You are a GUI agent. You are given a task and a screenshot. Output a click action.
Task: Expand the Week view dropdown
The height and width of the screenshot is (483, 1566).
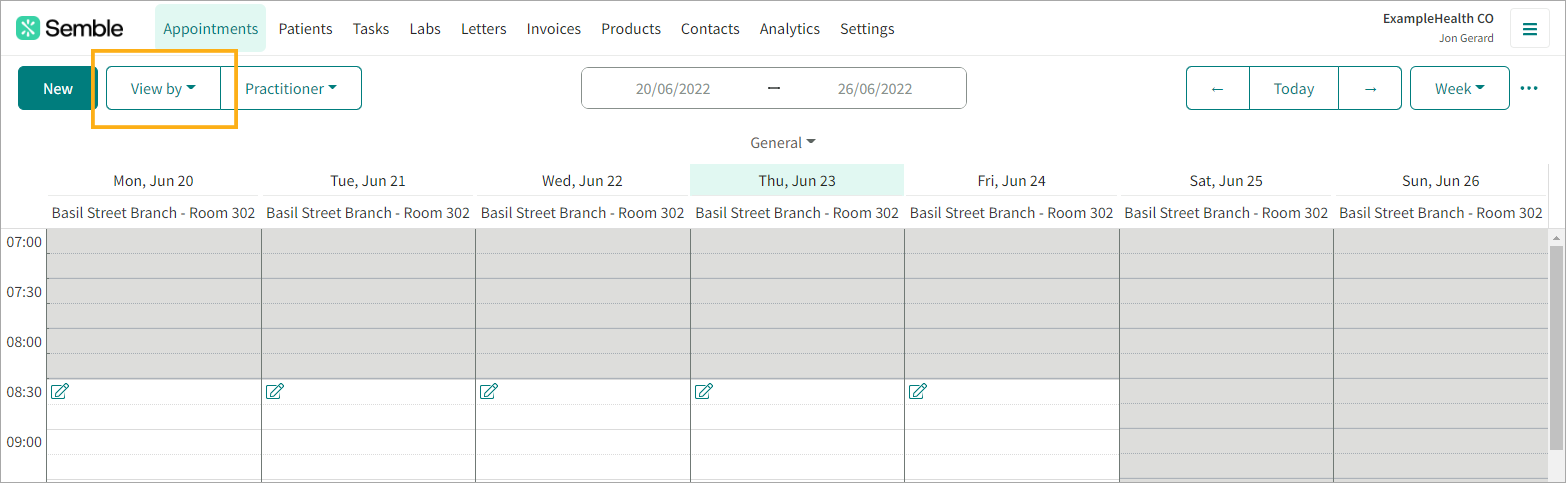click(1459, 88)
